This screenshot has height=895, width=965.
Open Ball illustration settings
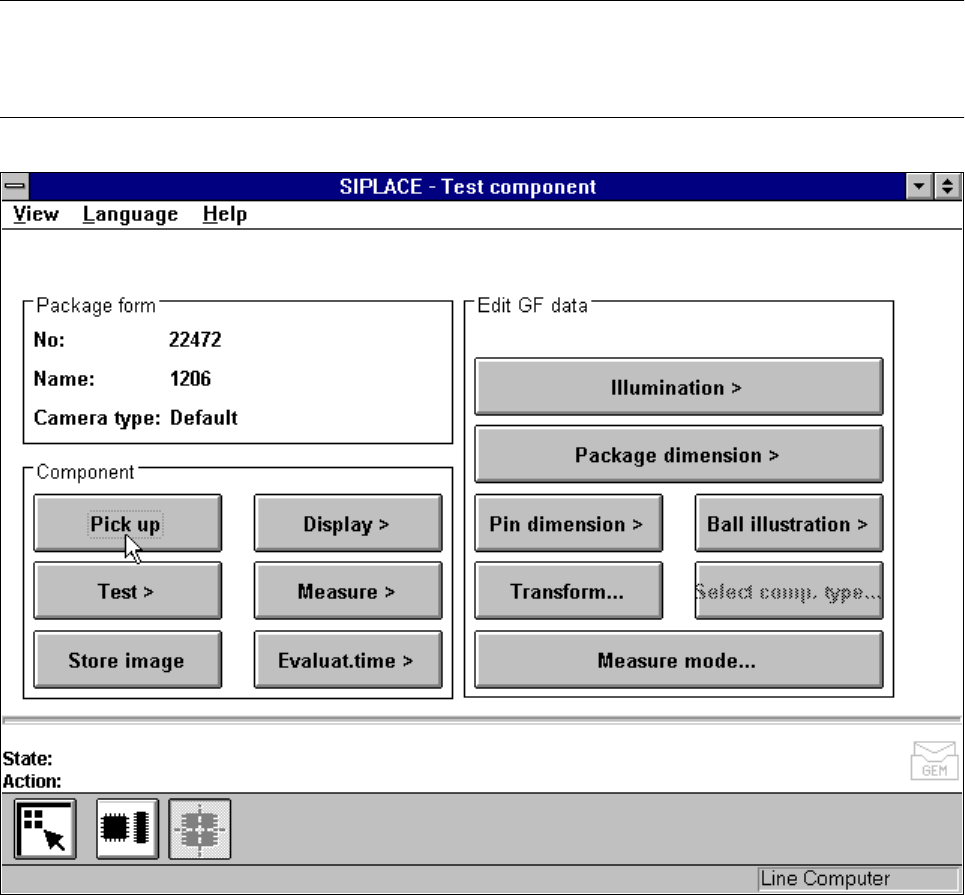[x=788, y=523]
